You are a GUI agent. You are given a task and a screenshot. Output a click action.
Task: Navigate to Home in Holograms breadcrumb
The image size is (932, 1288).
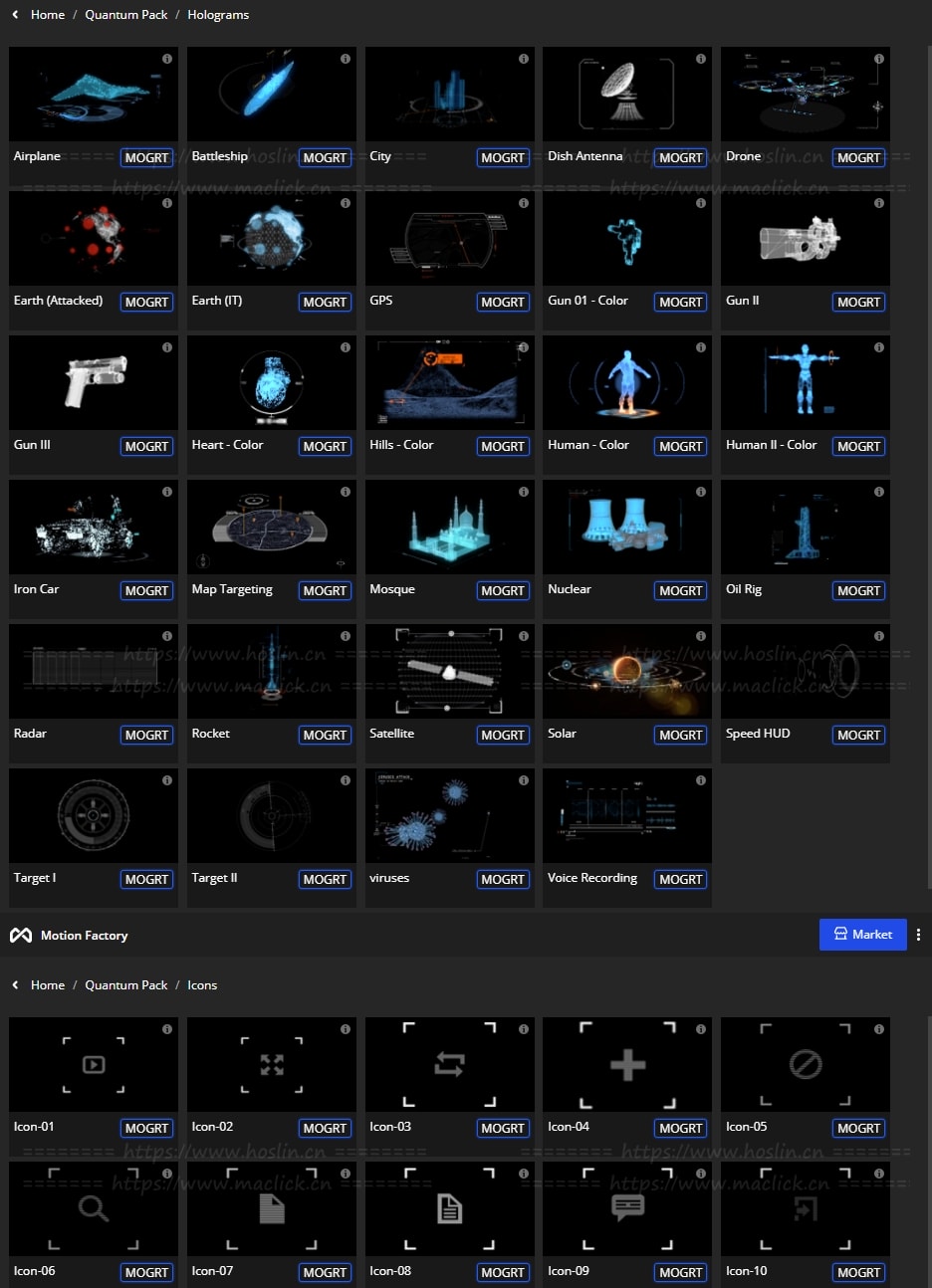tap(48, 15)
